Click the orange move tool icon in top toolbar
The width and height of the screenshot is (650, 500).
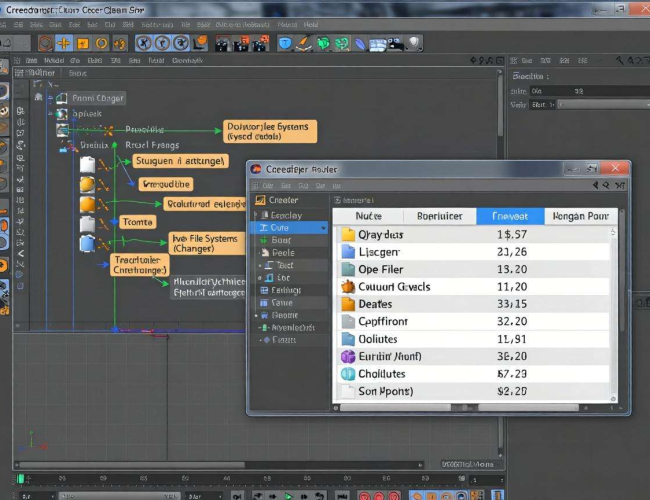tap(64, 43)
